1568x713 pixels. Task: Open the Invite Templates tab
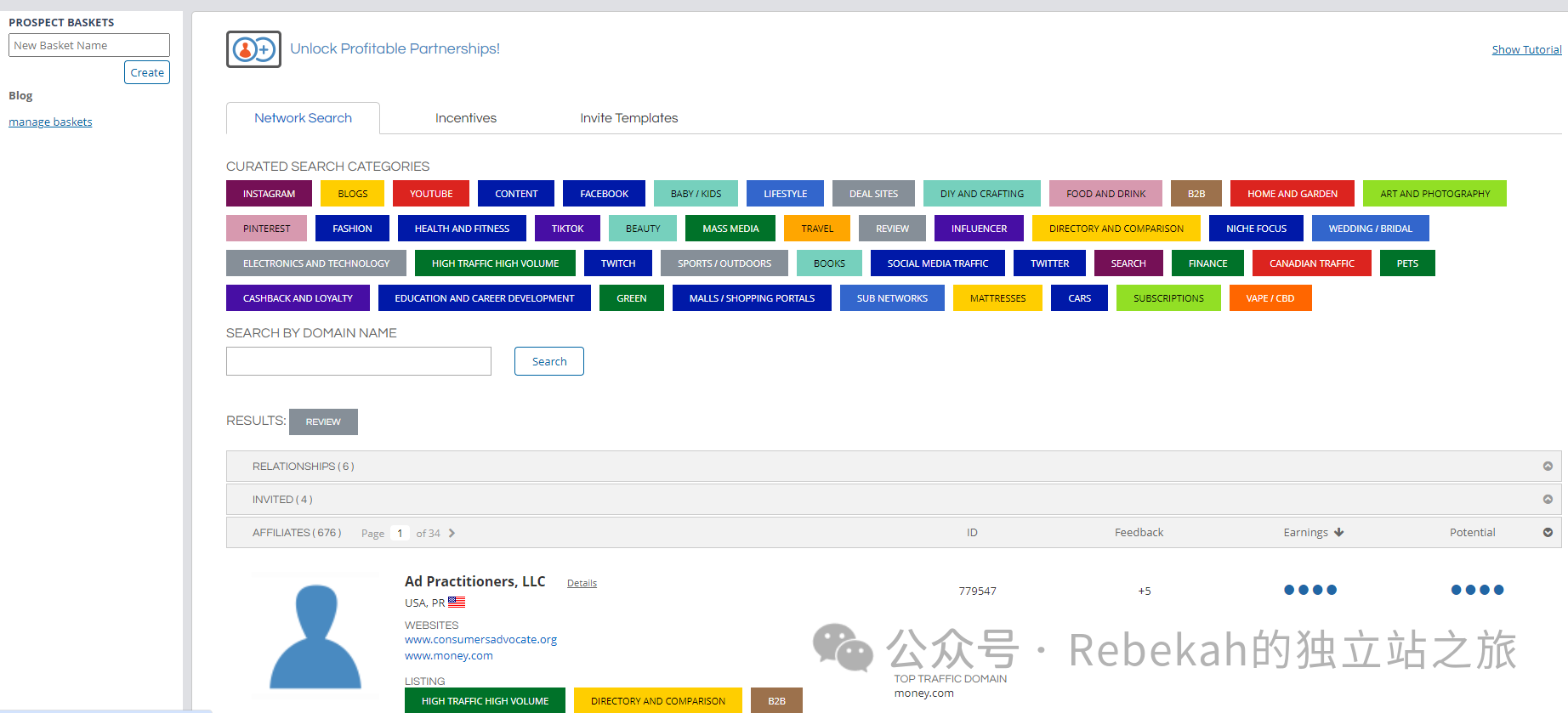[628, 118]
